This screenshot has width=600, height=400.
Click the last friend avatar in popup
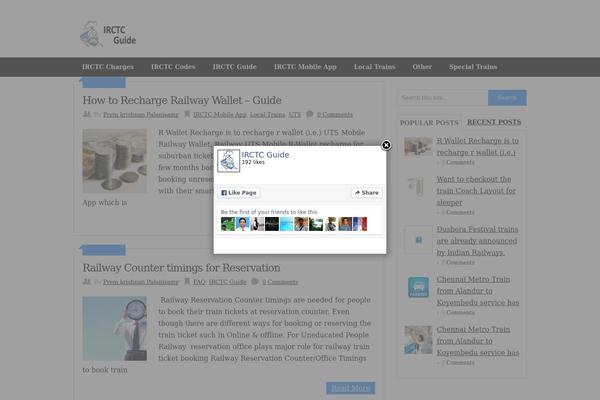tap(360, 224)
